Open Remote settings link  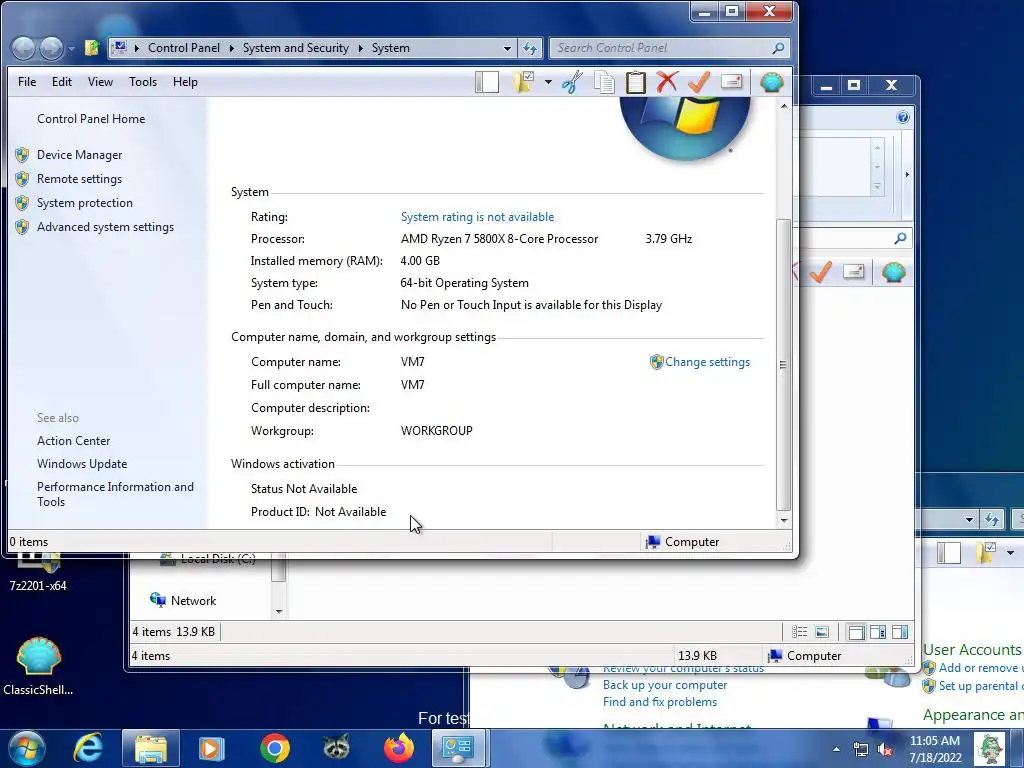79,179
